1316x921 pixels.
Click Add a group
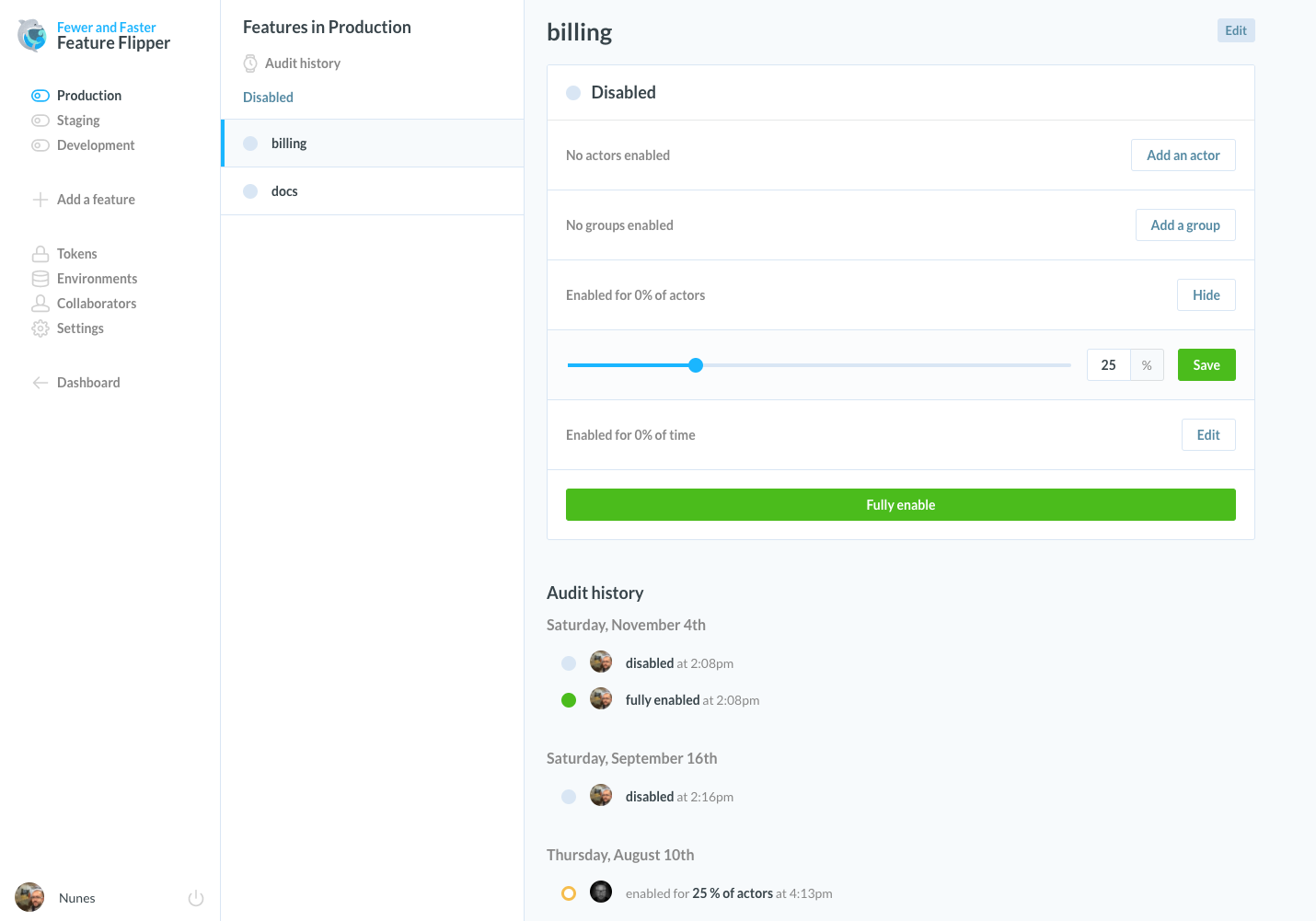[x=1185, y=224]
